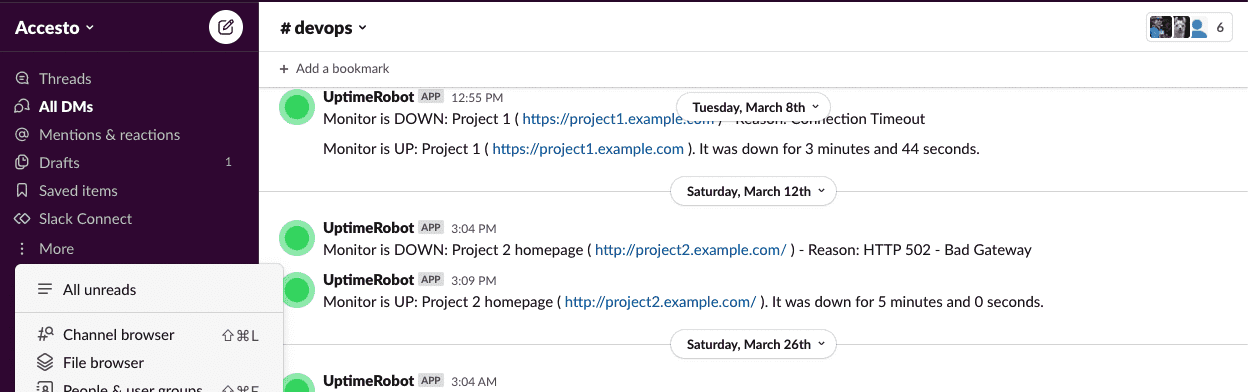This screenshot has height=392, width=1248.
Task: Expand the Accesto workspace dropdown
Action: pos(55,28)
